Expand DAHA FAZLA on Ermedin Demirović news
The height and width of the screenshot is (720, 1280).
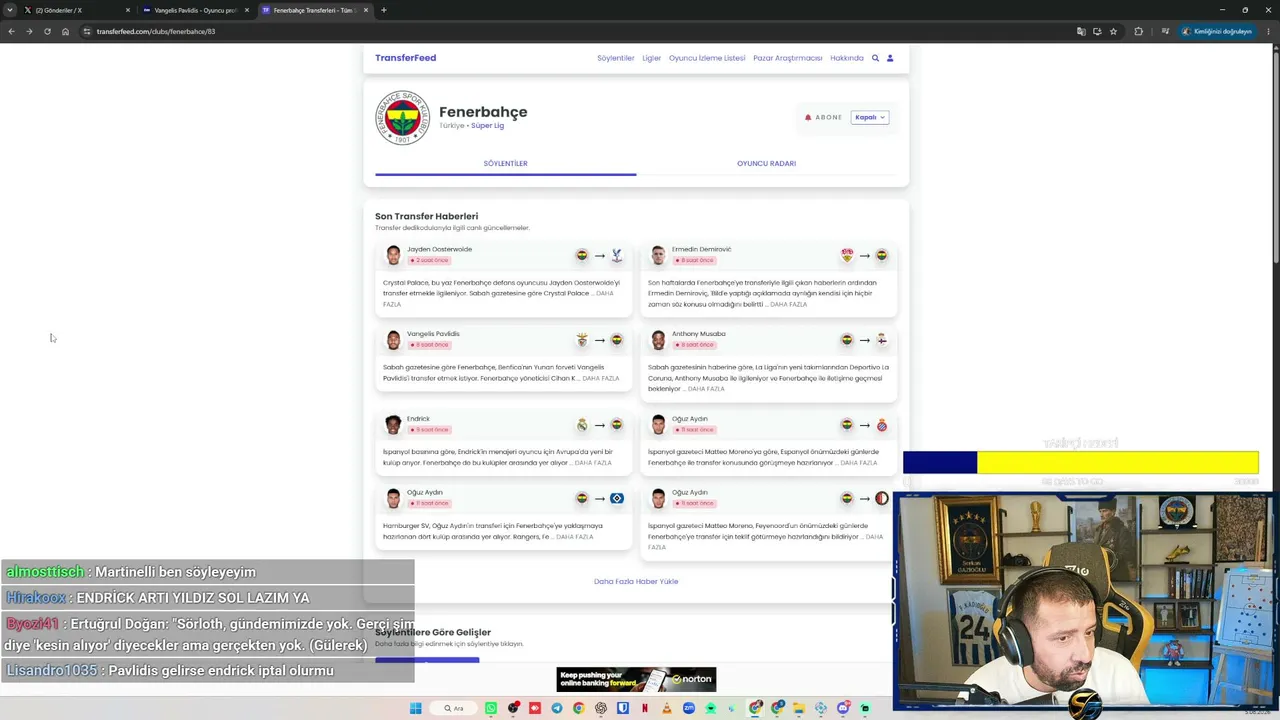tap(788, 304)
